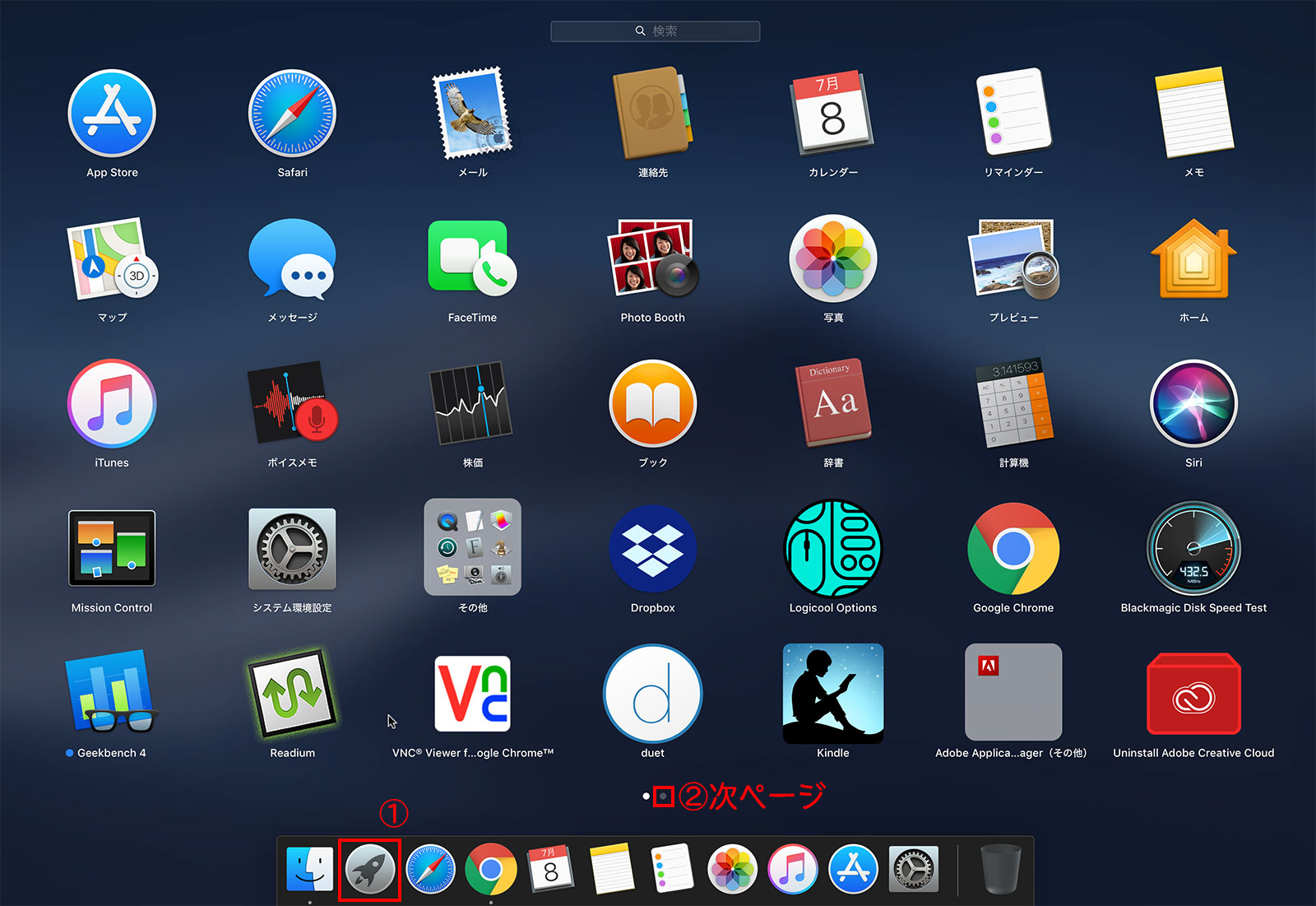Click the Launchpad 検索 search field
1316x906 pixels.
655,31
